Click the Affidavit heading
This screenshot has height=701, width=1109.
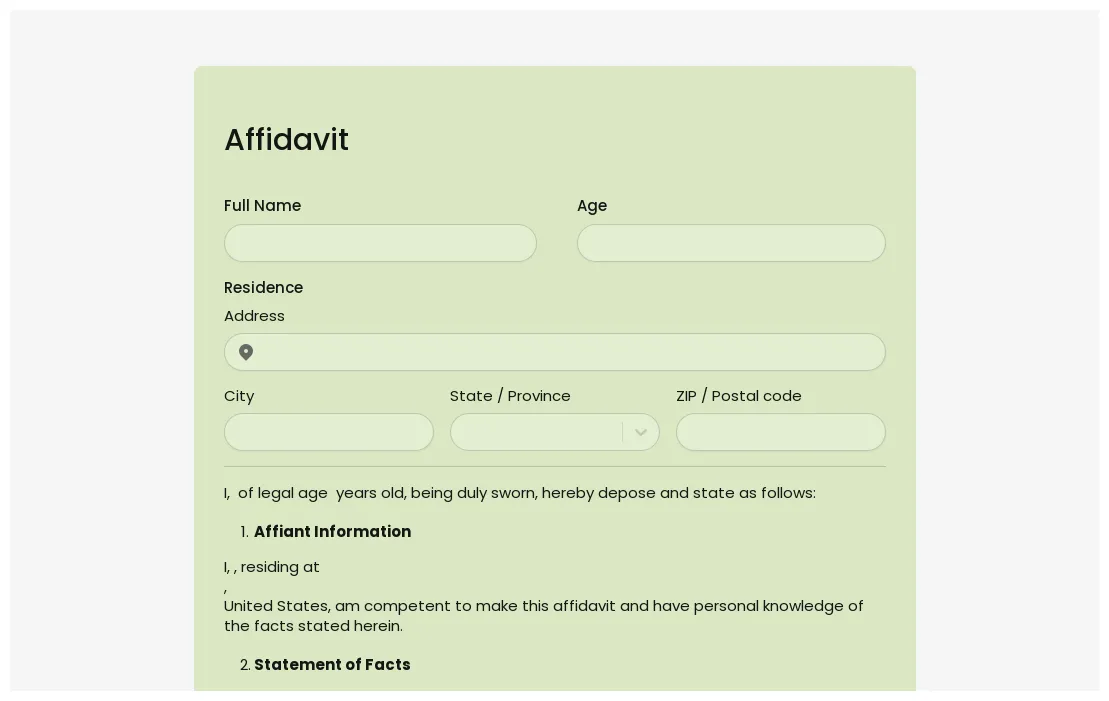pyautogui.click(x=286, y=140)
